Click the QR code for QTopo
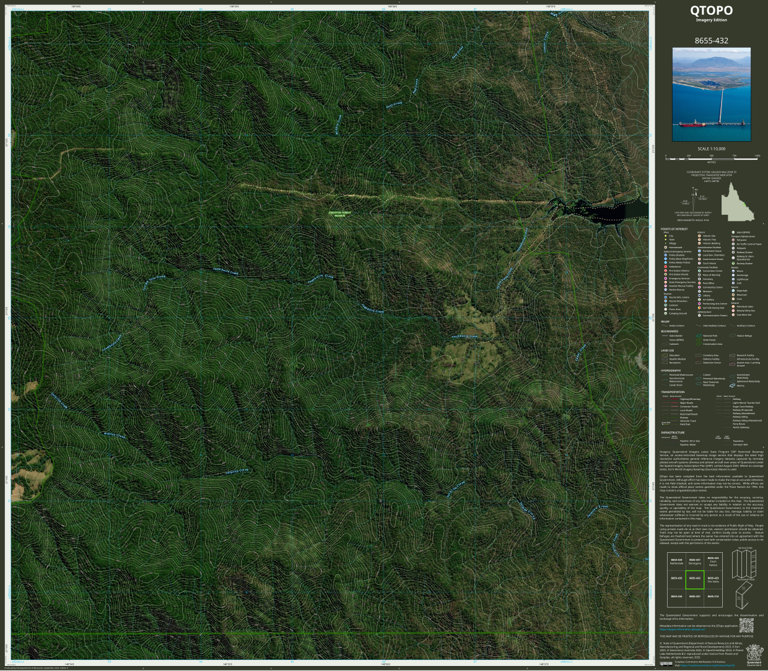 coord(746,625)
